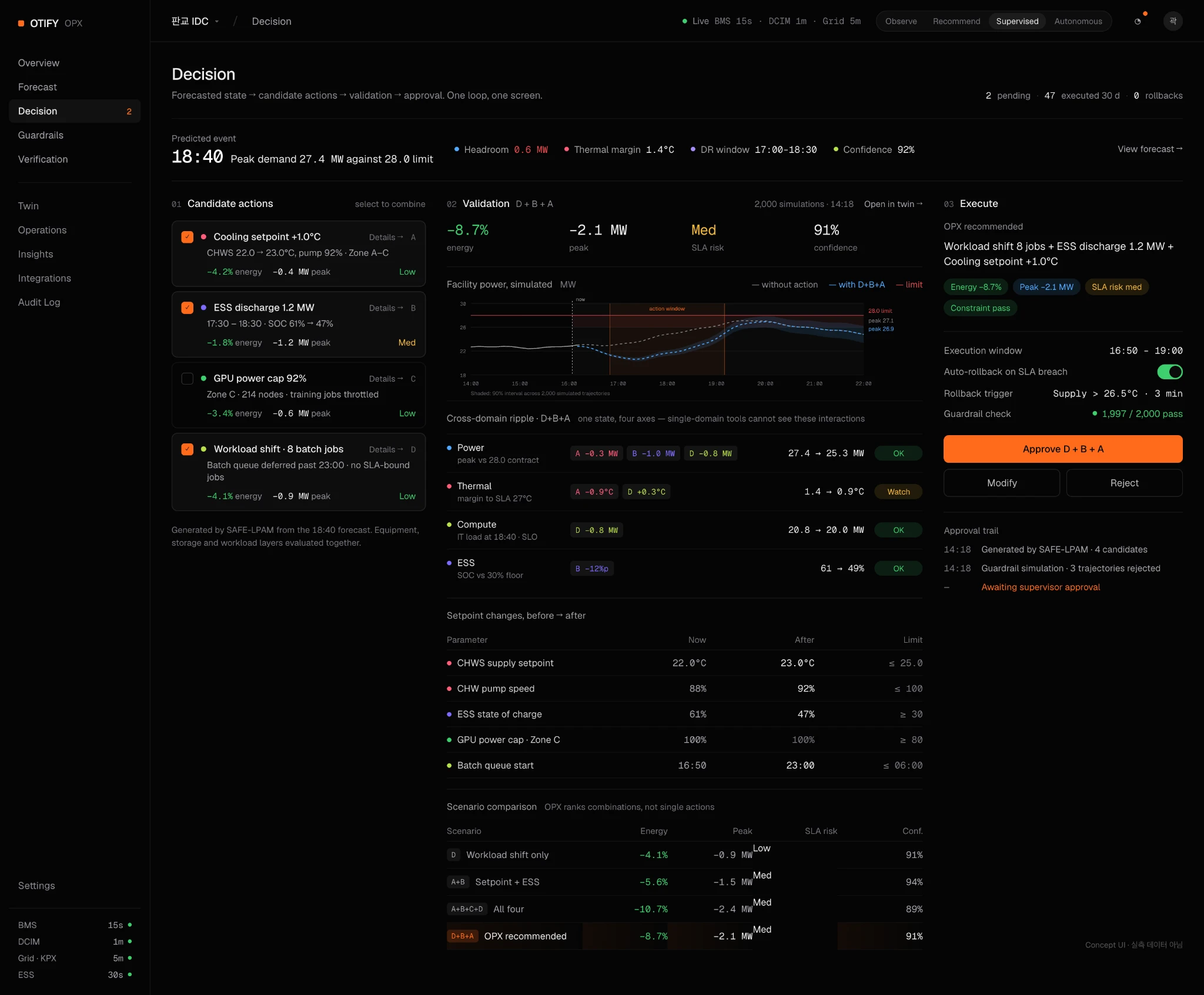Open Forecast page in sidebar

(x=75, y=87)
